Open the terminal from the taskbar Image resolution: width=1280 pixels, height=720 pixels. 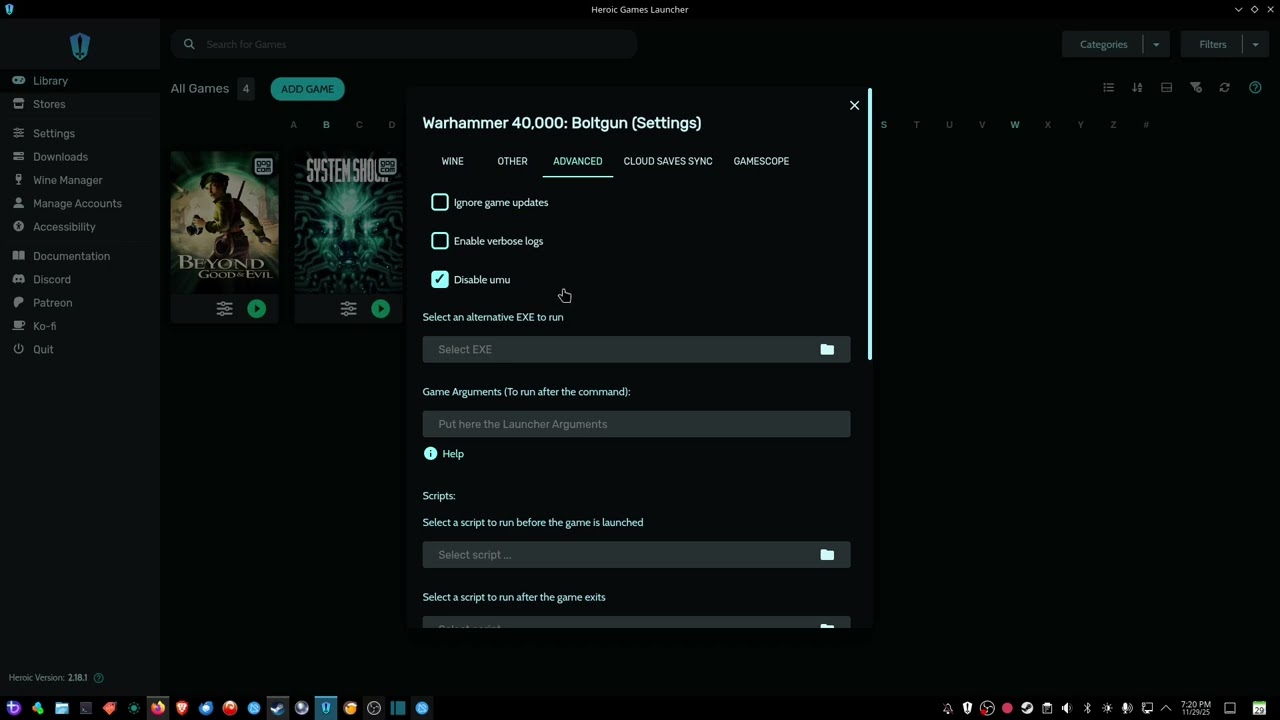[x=86, y=708]
